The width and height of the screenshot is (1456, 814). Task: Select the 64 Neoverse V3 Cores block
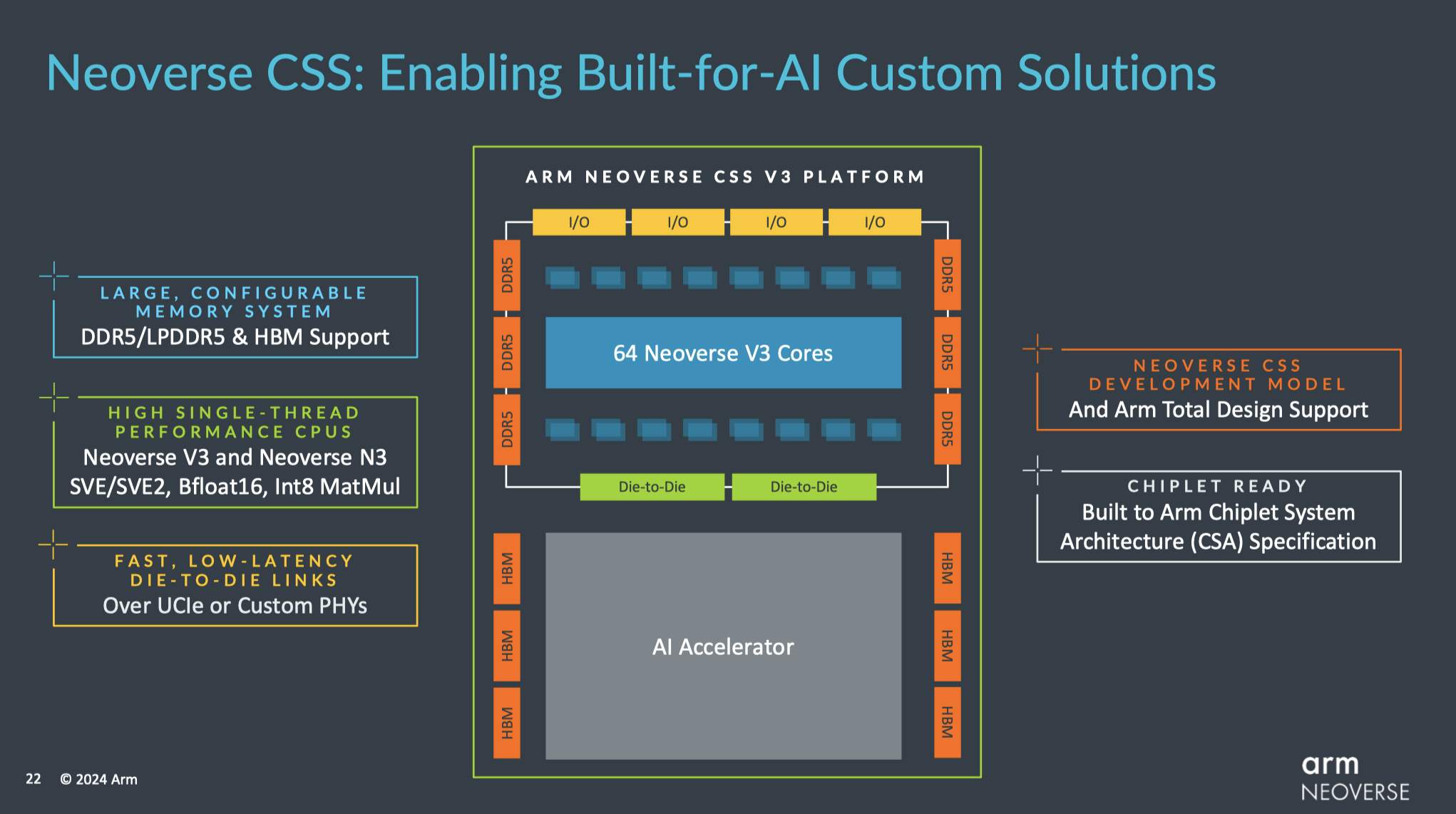(723, 353)
